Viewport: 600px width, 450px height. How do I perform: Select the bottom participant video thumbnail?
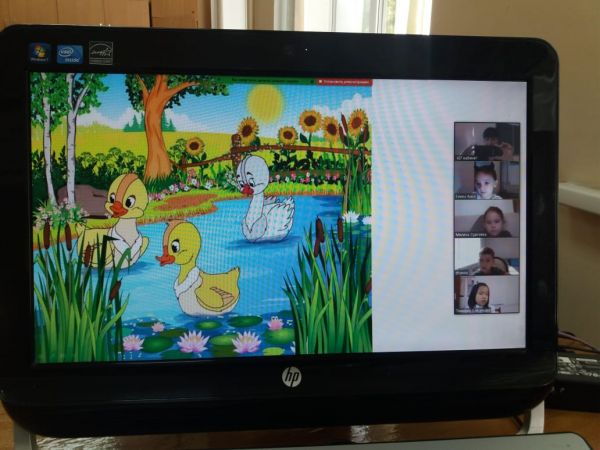[x=487, y=294]
